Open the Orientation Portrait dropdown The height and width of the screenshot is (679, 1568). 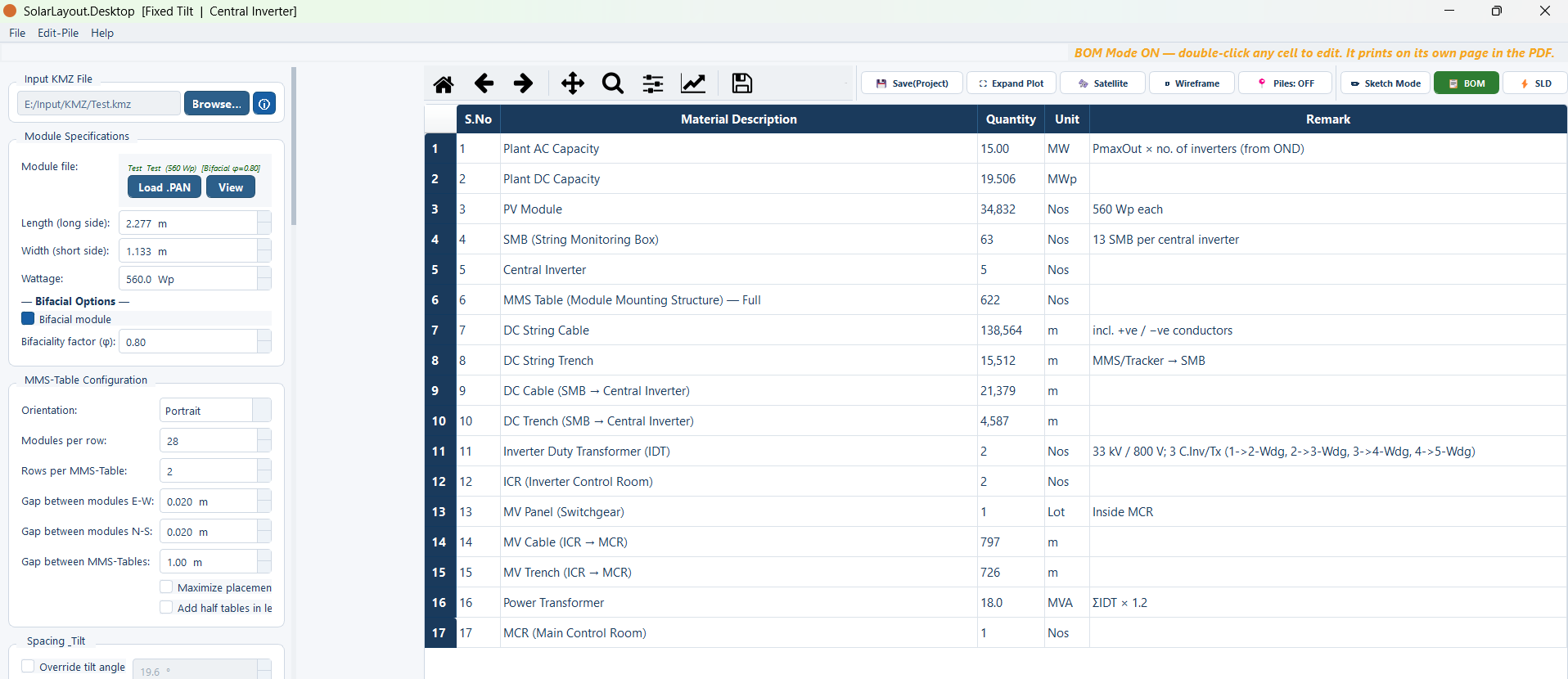click(x=215, y=410)
